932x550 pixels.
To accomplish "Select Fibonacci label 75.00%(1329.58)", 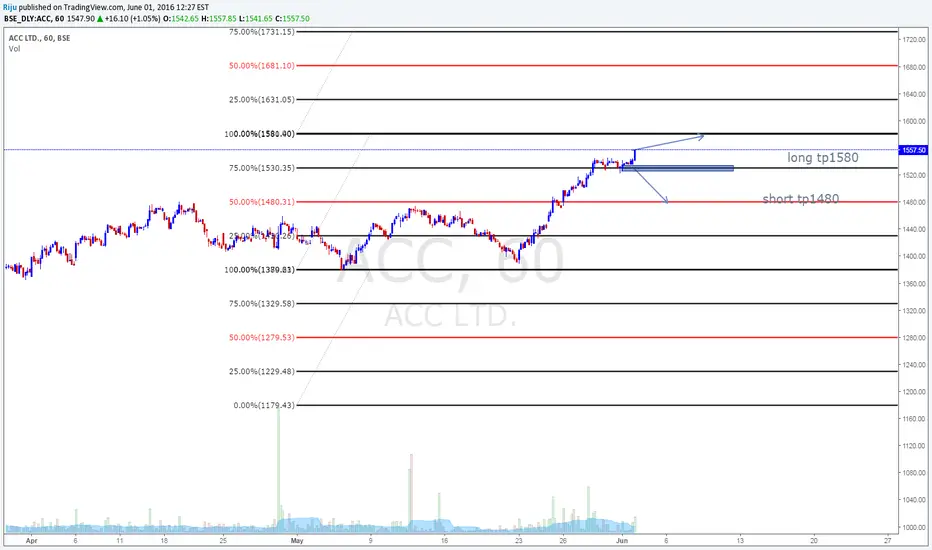I will [262, 303].
